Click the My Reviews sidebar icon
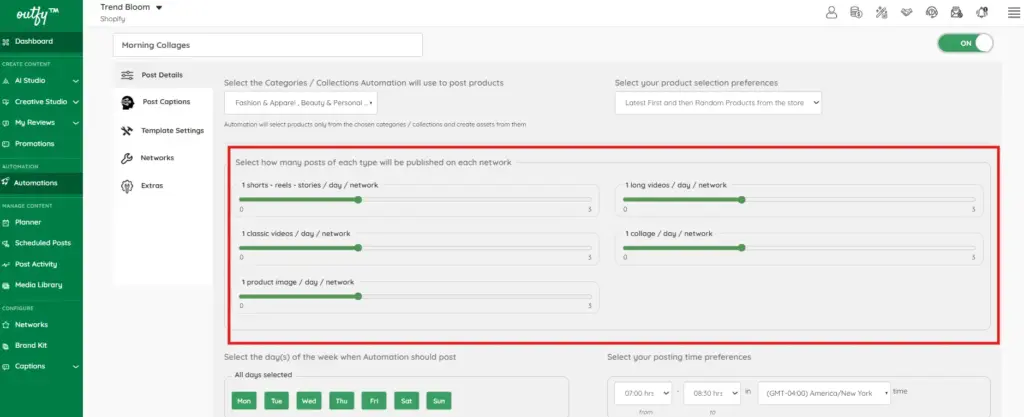The height and width of the screenshot is (417, 1024). 7,123
